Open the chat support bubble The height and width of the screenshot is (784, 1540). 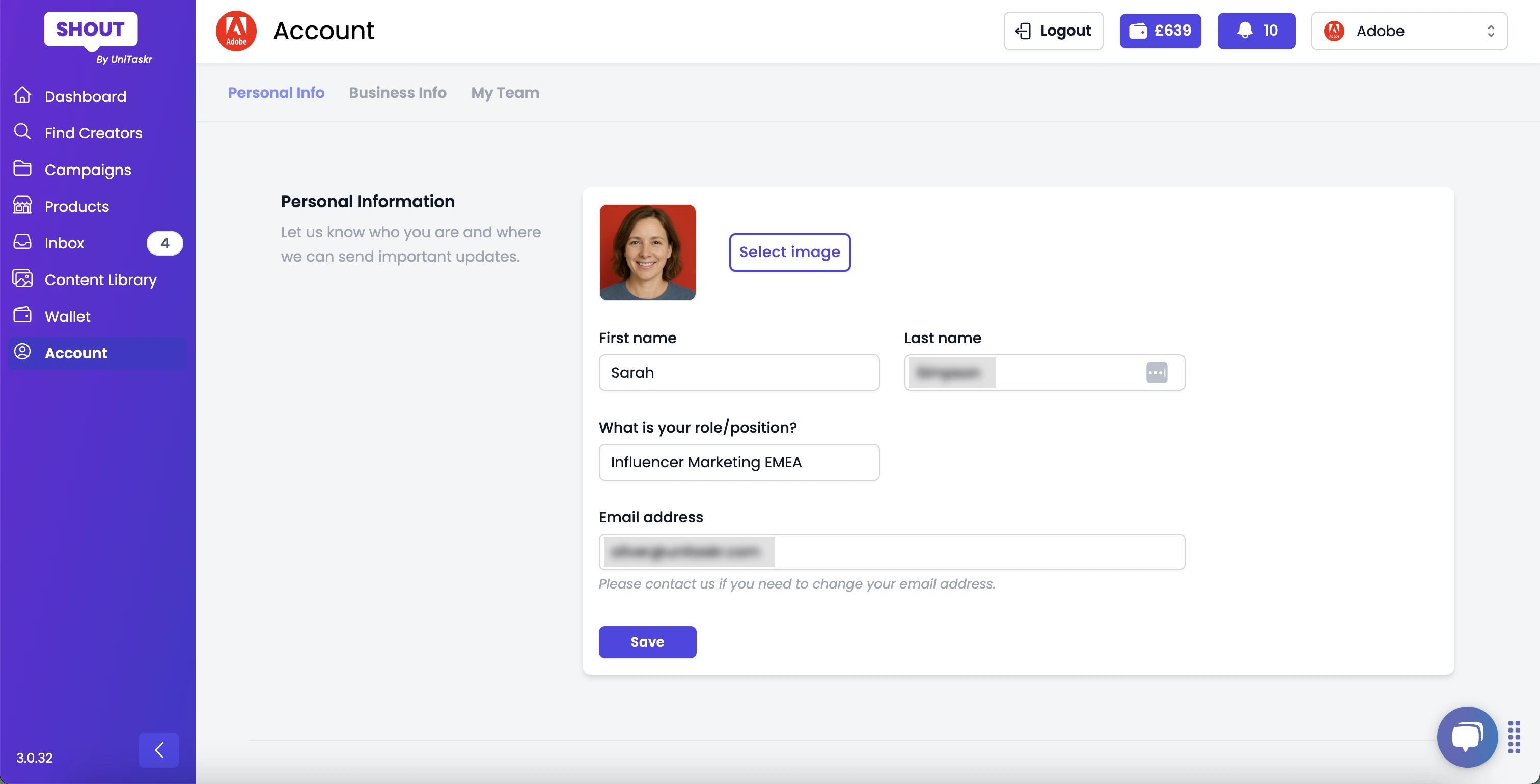click(1467, 736)
